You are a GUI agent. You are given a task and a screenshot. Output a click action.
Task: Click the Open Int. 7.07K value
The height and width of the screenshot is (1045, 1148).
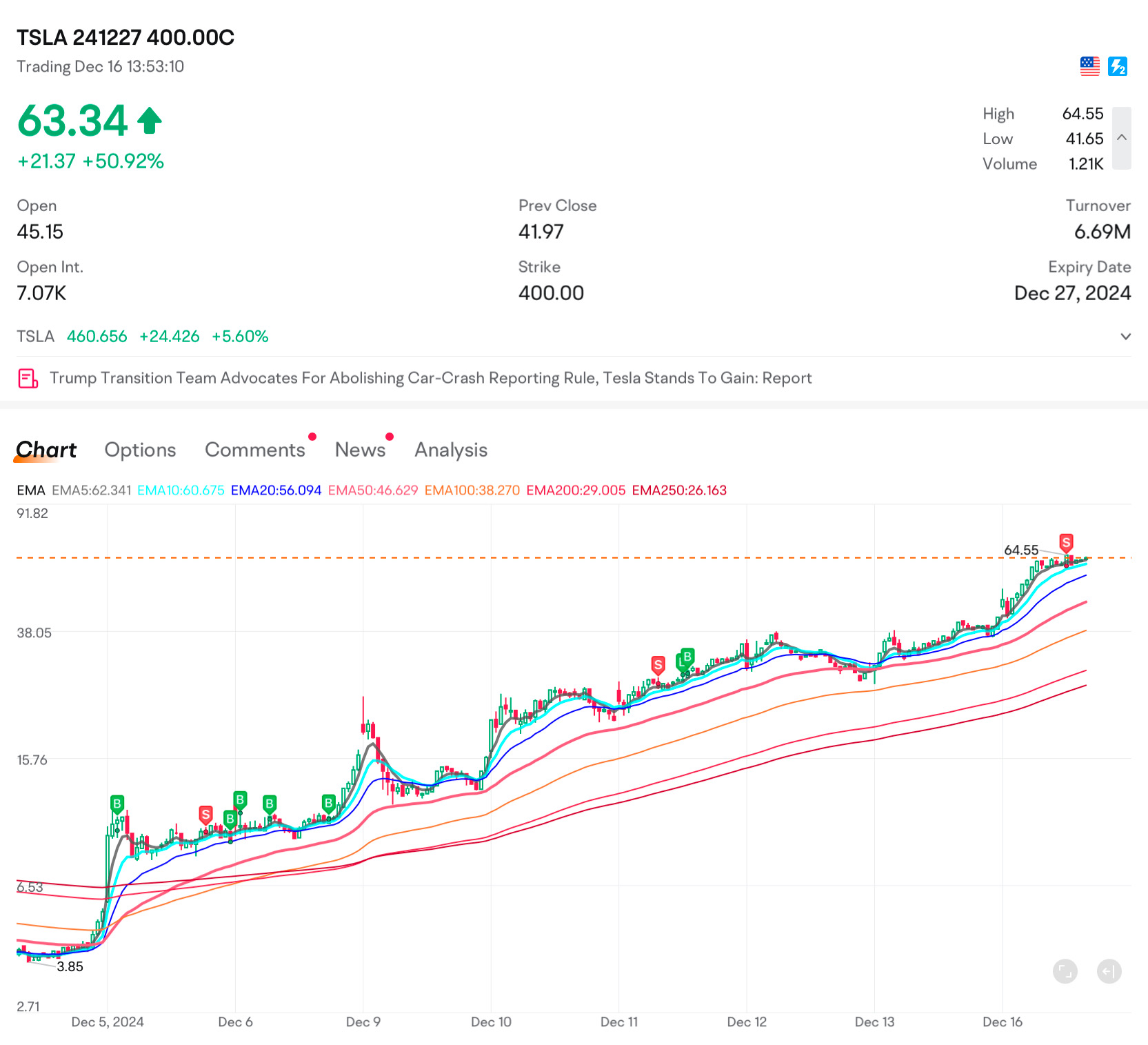(41, 293)
